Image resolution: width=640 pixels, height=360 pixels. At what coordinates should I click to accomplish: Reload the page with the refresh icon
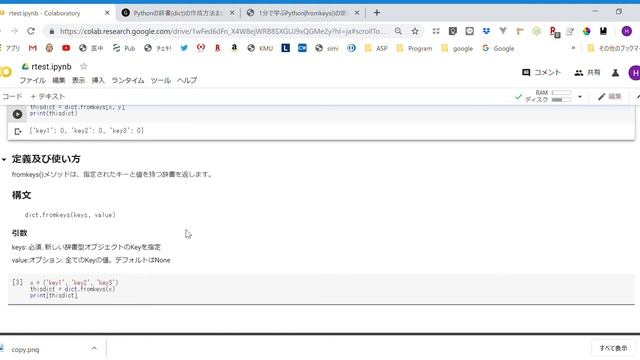(x=31, y=31)
